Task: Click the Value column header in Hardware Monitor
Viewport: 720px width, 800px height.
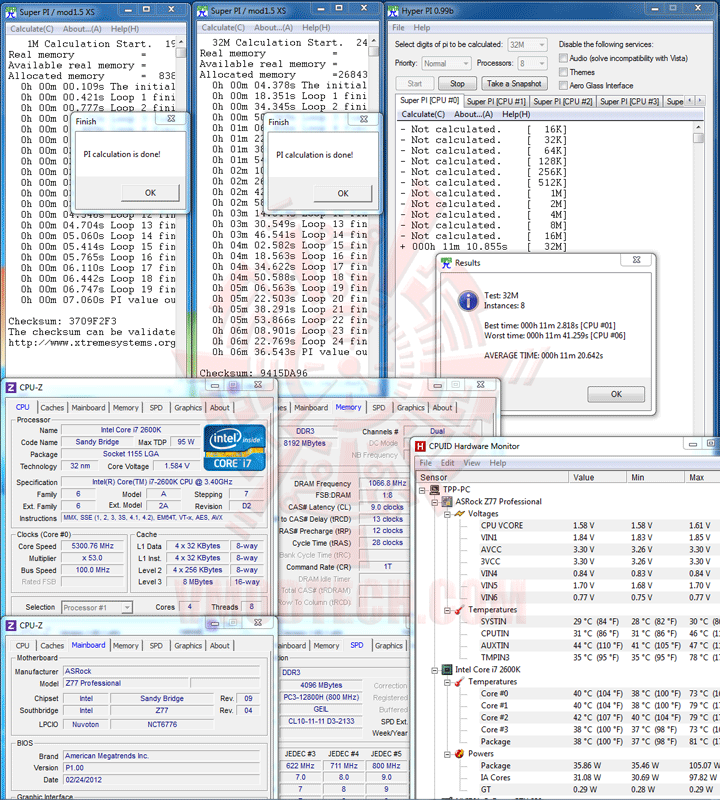Action: [597, 478]
